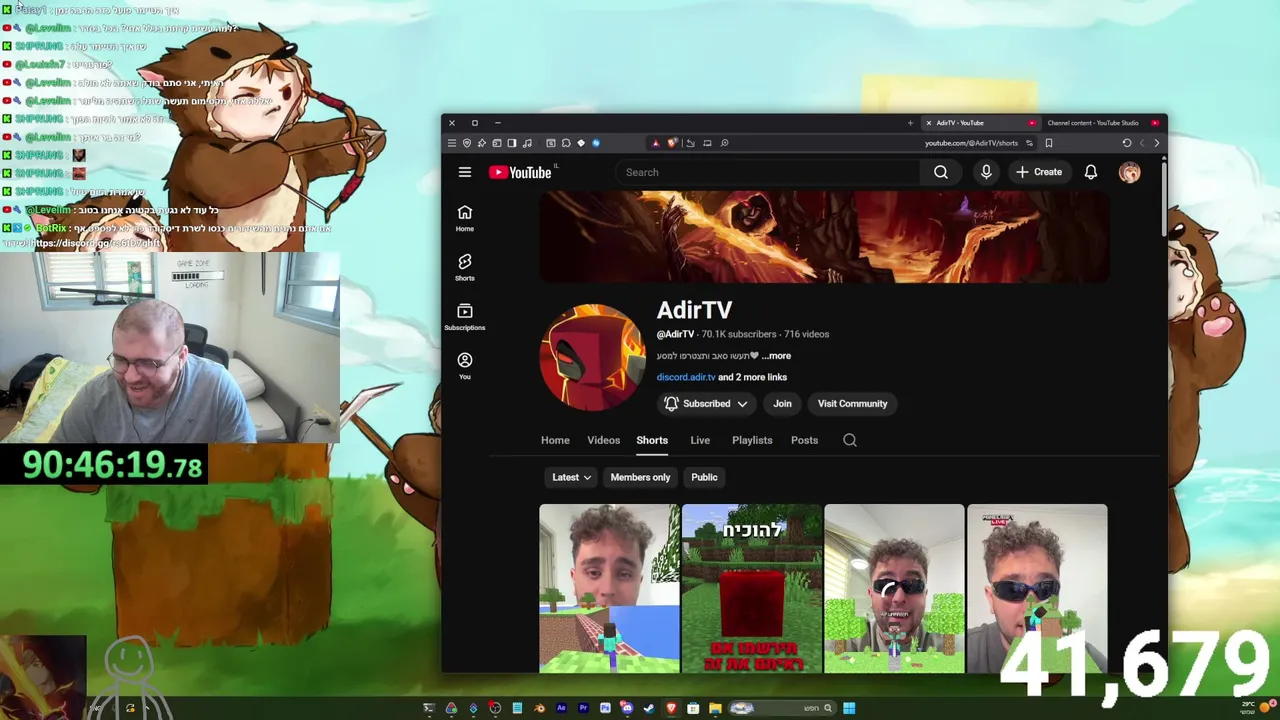Screen dimensions: 1280x720
Task: Open the Brave main hamburger menu
Action: pos(451,142)
